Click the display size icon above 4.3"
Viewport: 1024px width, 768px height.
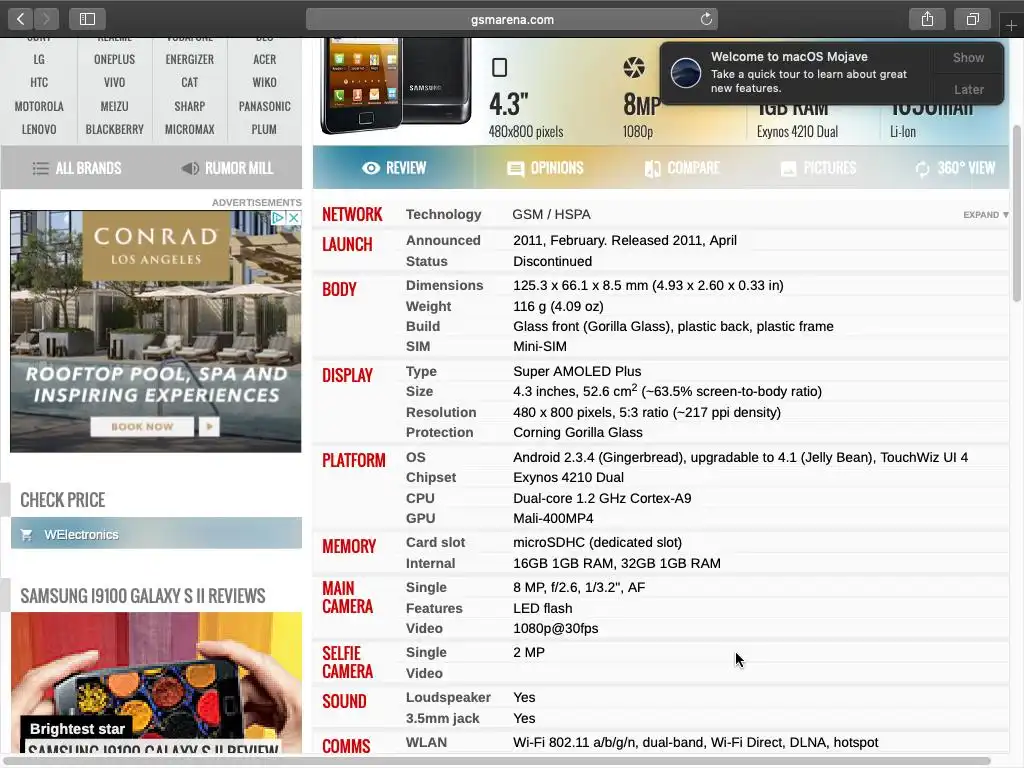pyautogui.click(x=500, y=67)
